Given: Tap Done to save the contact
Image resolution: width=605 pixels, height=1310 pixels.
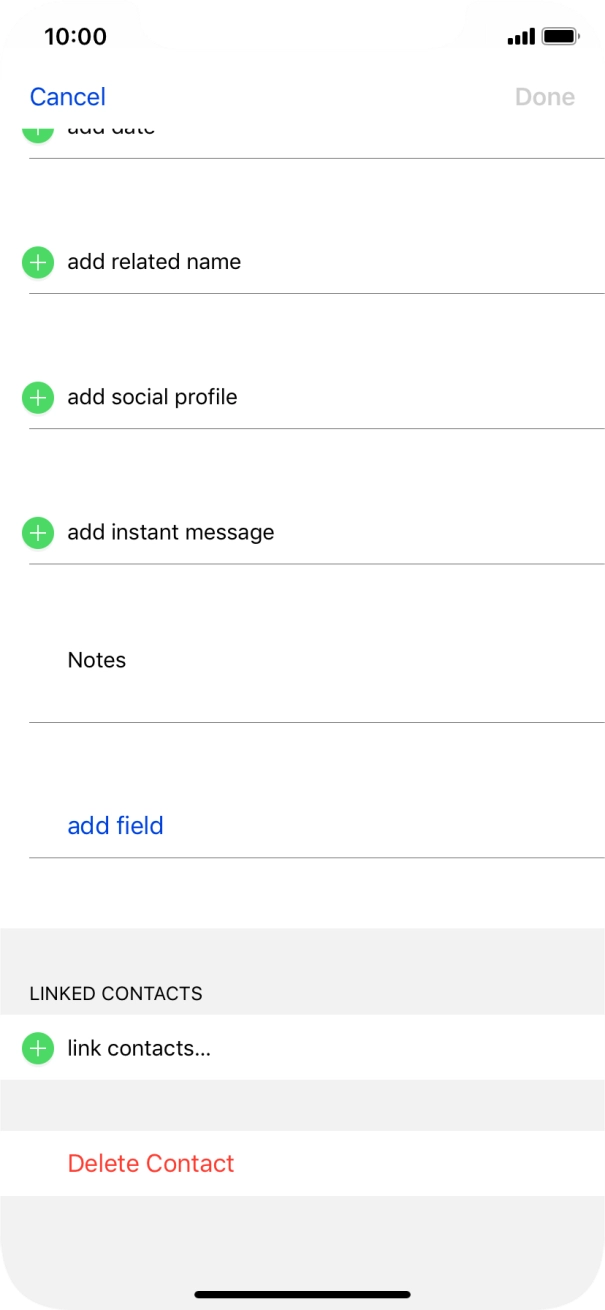Looking at the screenshot, I should (544, 96).
